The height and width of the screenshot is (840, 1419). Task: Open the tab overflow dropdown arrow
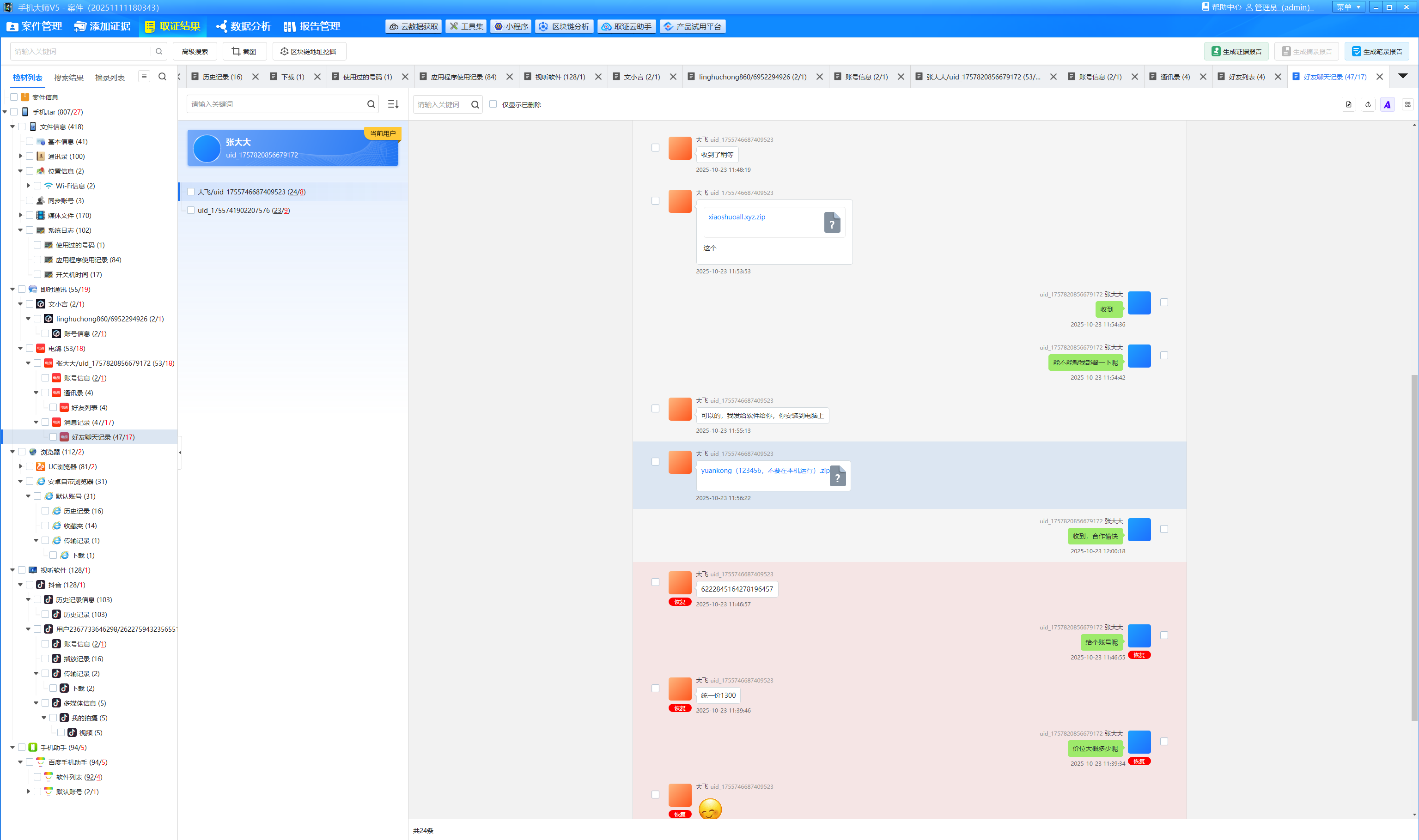(1402, 76)
